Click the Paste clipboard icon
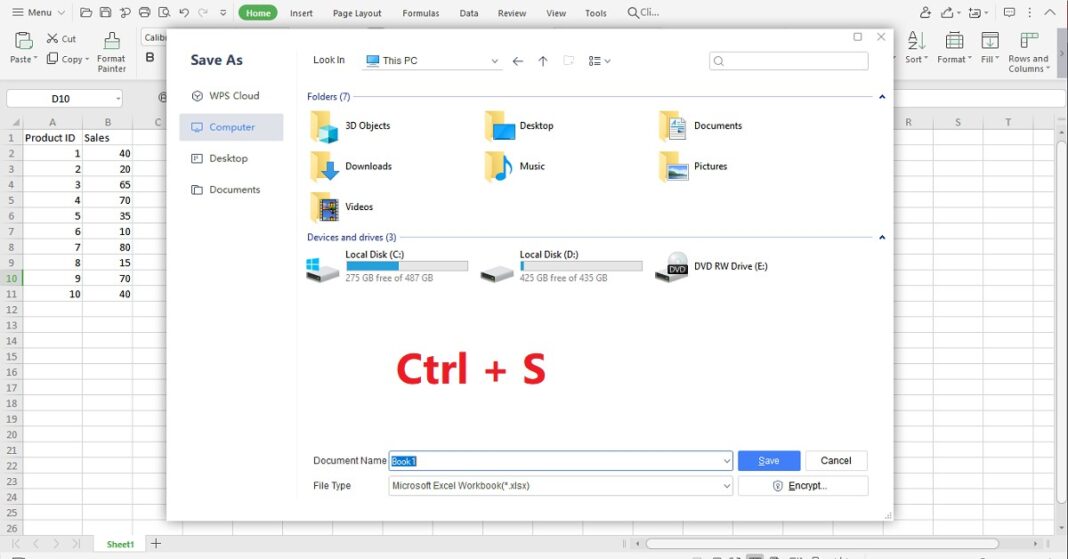This screenshot has width=1068, height=559. (x=24, y=41)
